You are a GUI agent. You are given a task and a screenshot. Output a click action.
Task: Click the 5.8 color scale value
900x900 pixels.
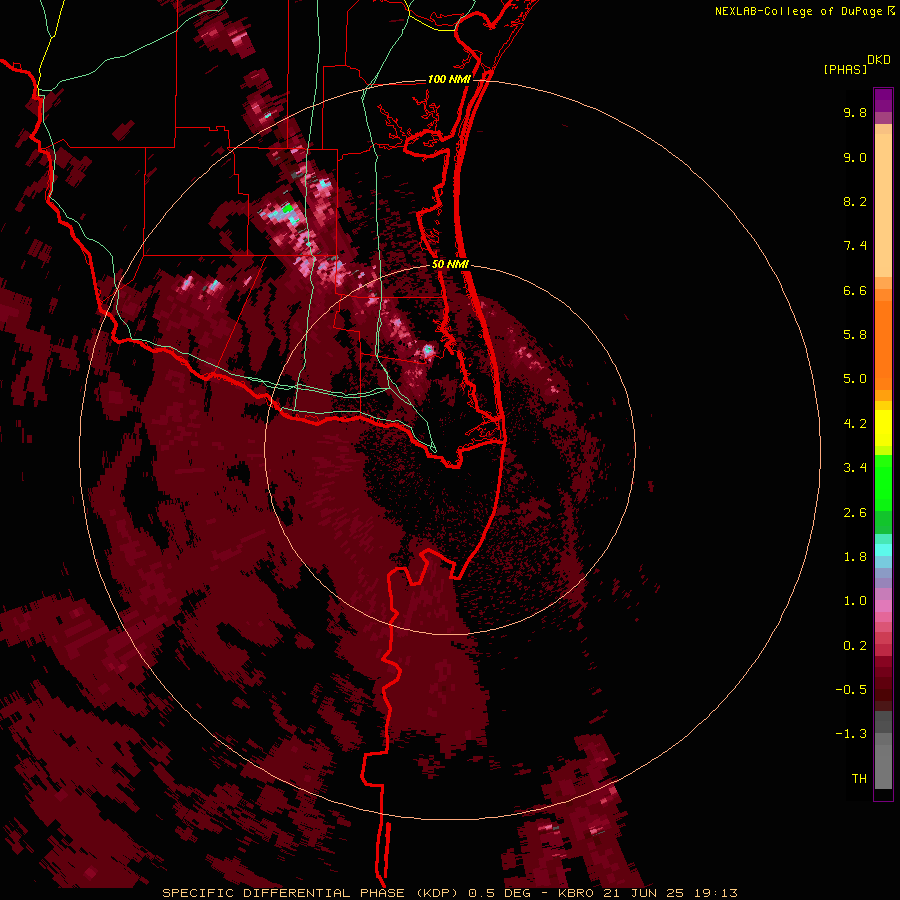pyautogui.click(x=855, y=335)
